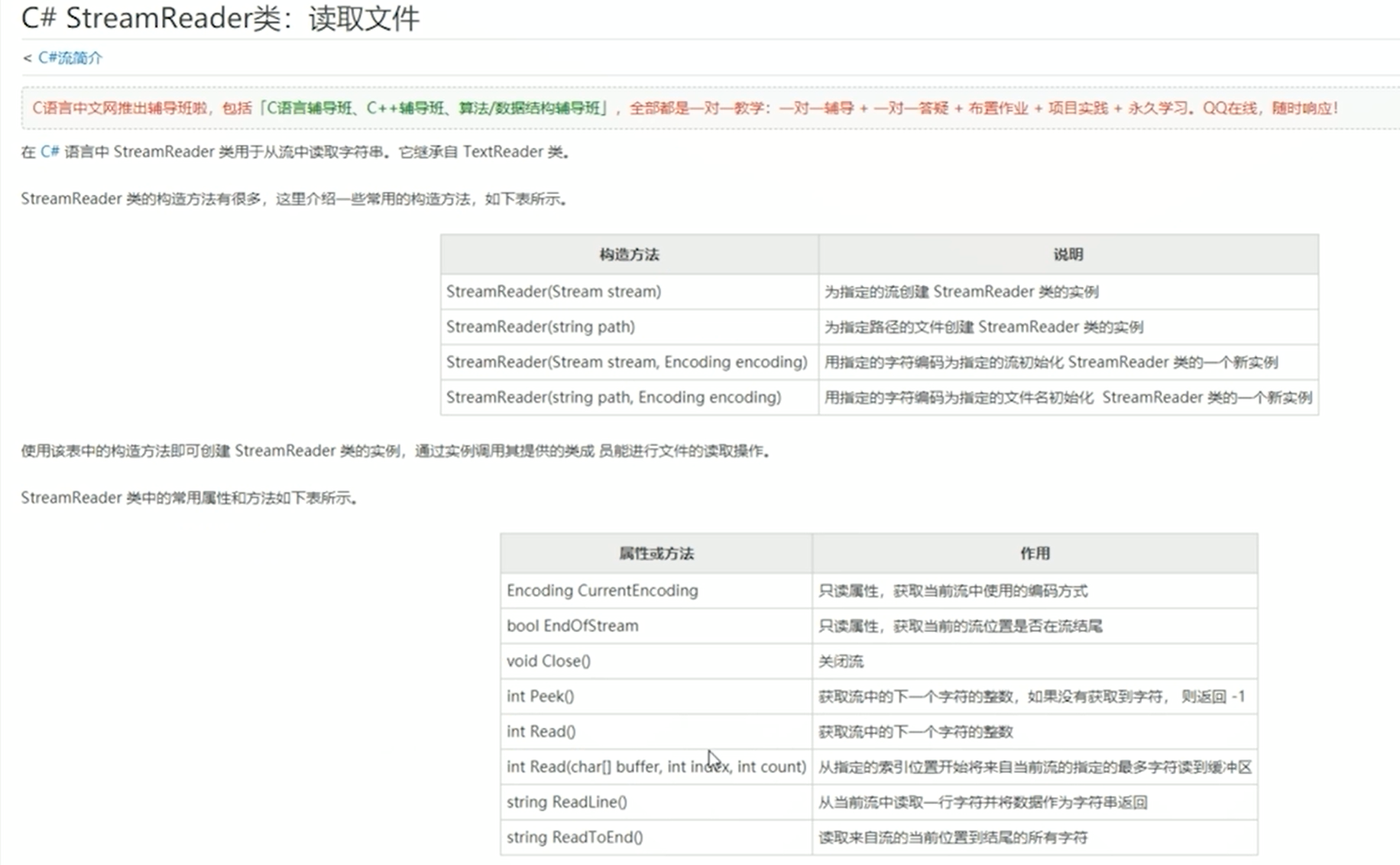Select the string ReadToEnd() cell
Image resolution: width=1400 pixels, height=865 pixels.
pos(656,836)
